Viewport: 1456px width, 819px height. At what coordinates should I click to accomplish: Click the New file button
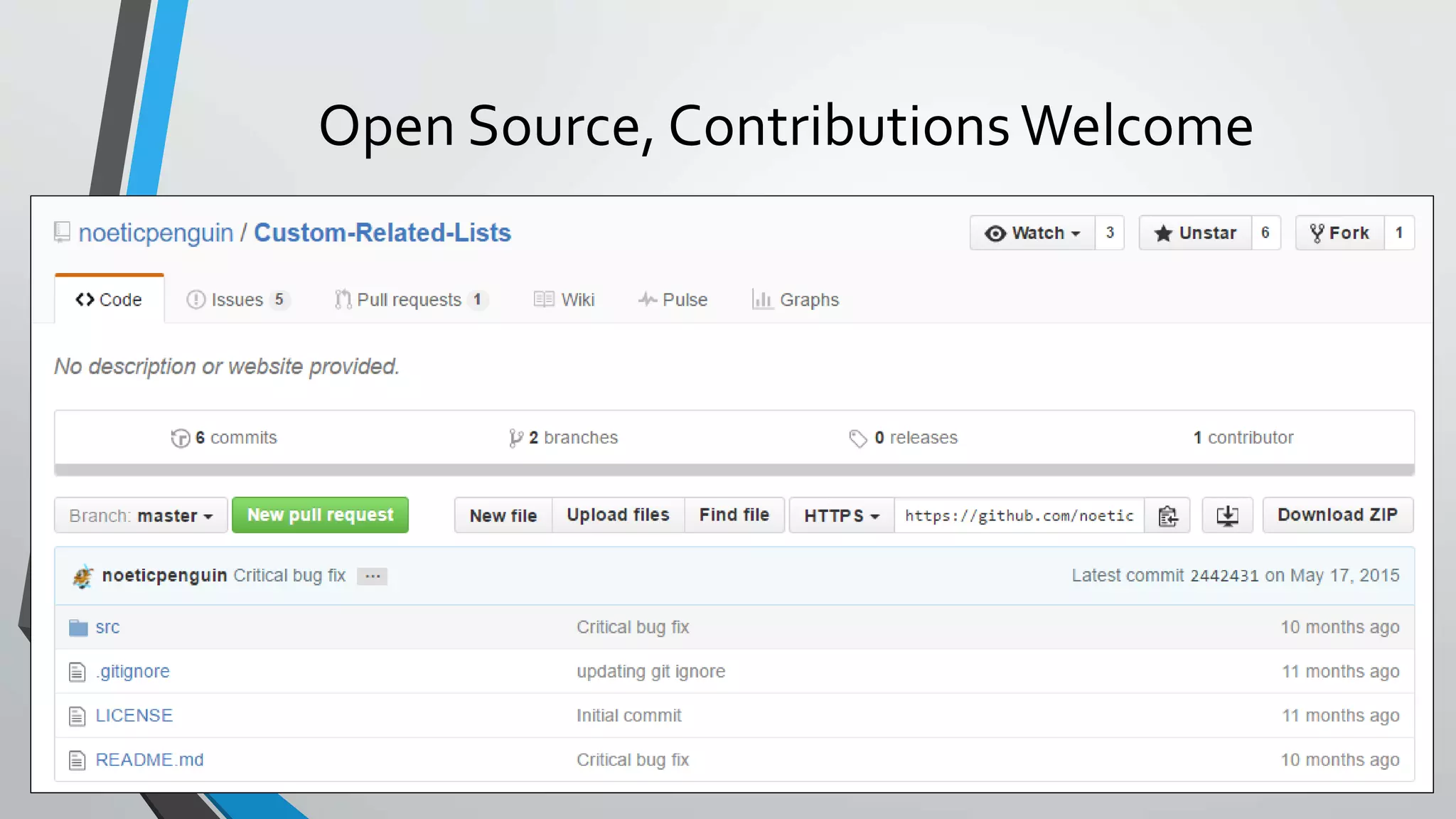pos(503,515)
